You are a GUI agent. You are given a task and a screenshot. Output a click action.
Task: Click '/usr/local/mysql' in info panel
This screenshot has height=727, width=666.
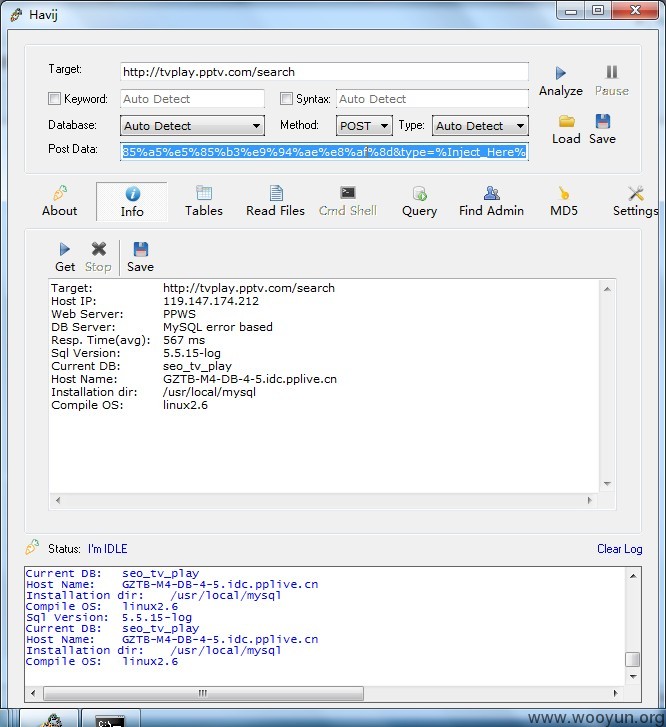pyautogui.click(x=209, y=392)
